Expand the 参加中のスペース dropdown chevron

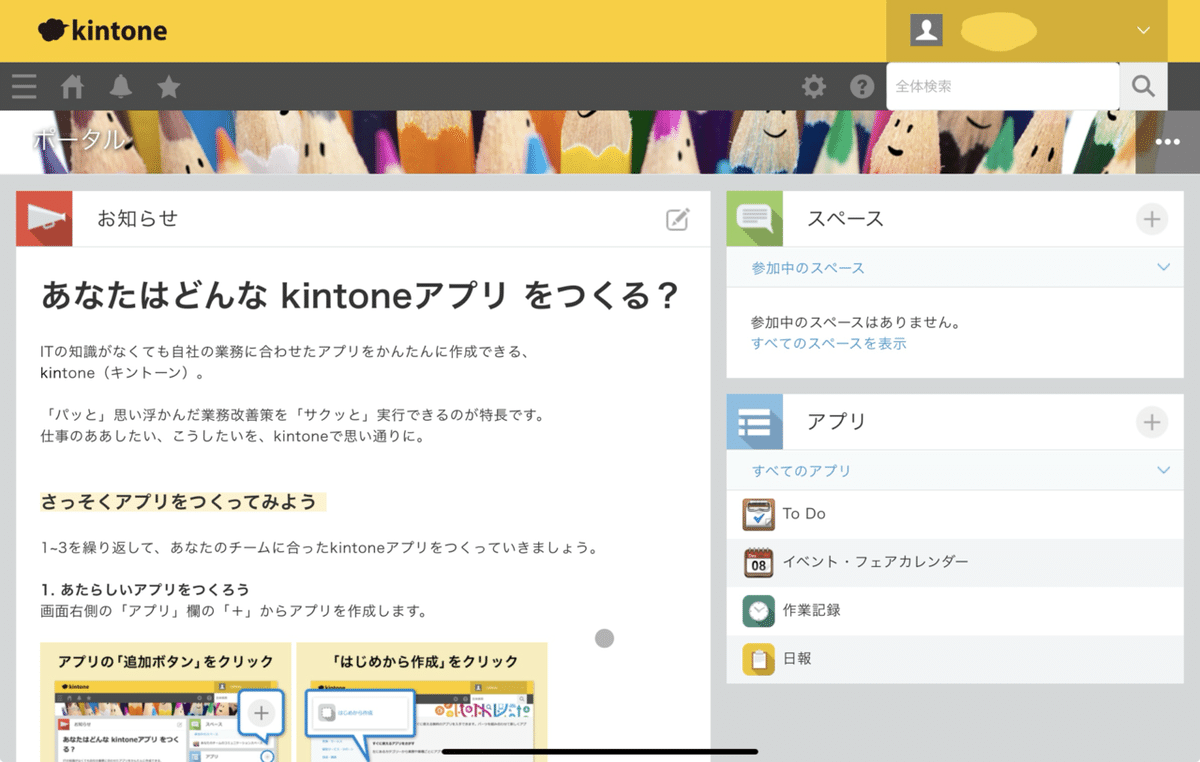1163,267
